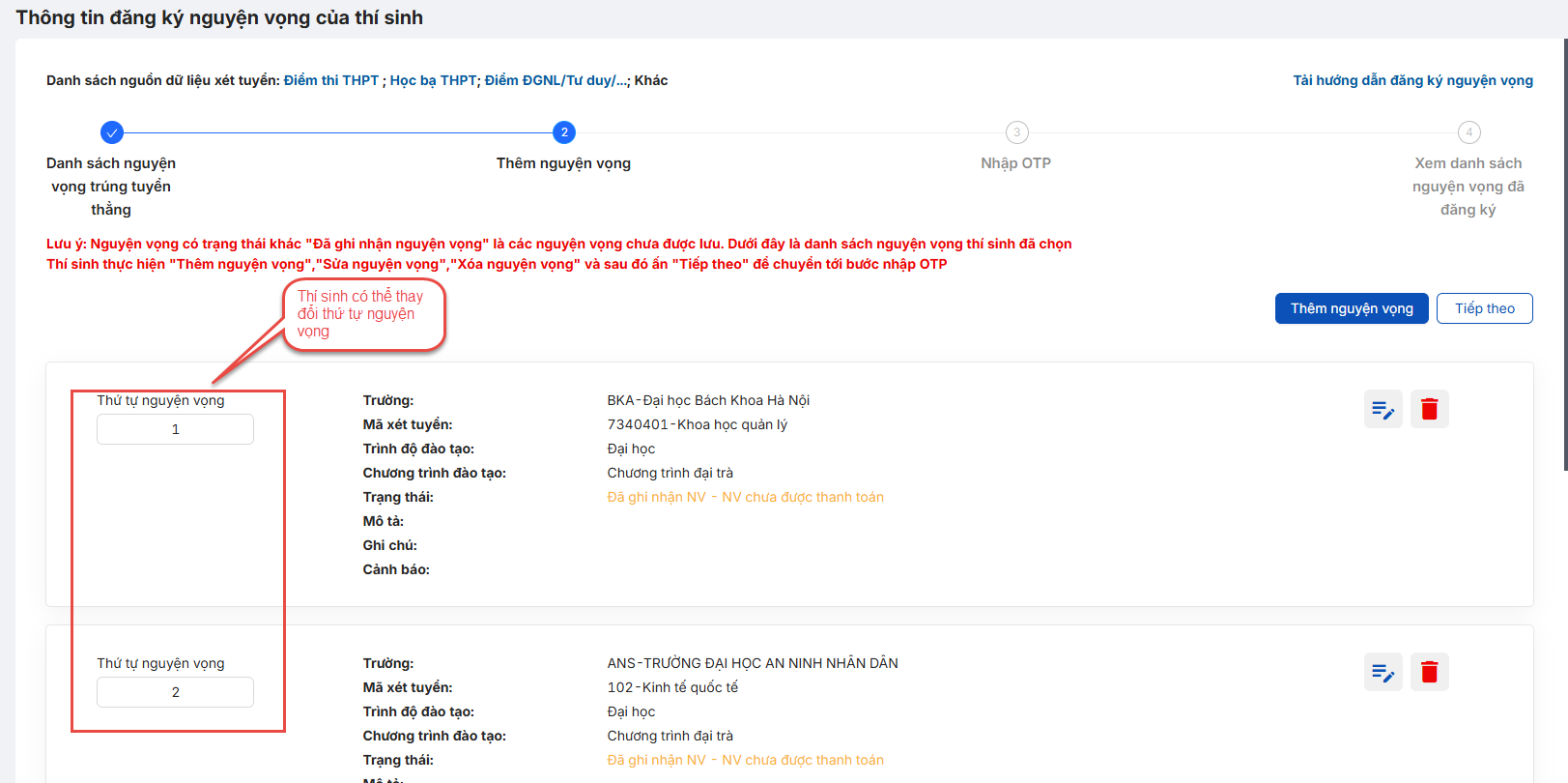Go to Xem danh sách nguyện vọng đã đăng ký step

(1468, 187)
